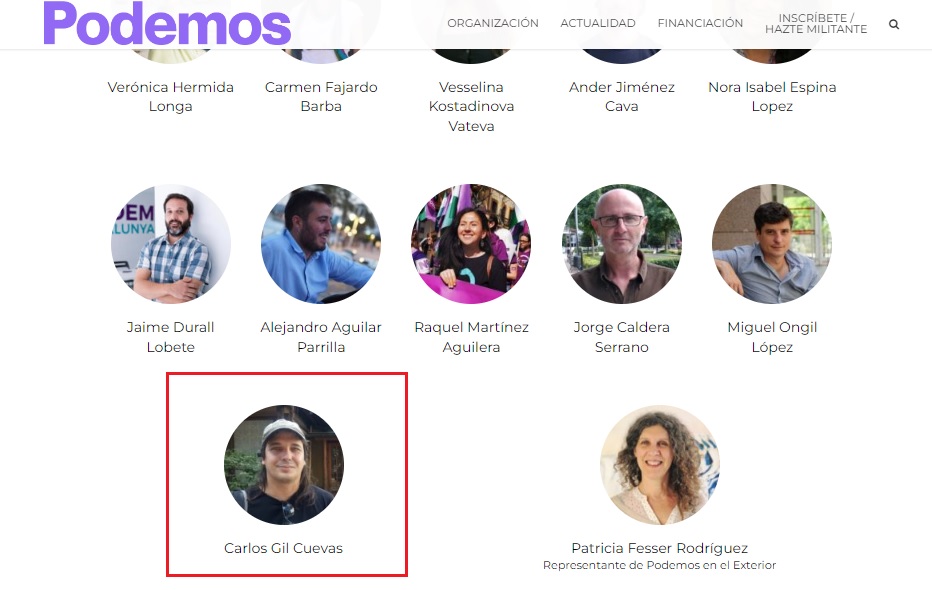Click Miguel Ongil López's portrait

[x=772, y=244]
